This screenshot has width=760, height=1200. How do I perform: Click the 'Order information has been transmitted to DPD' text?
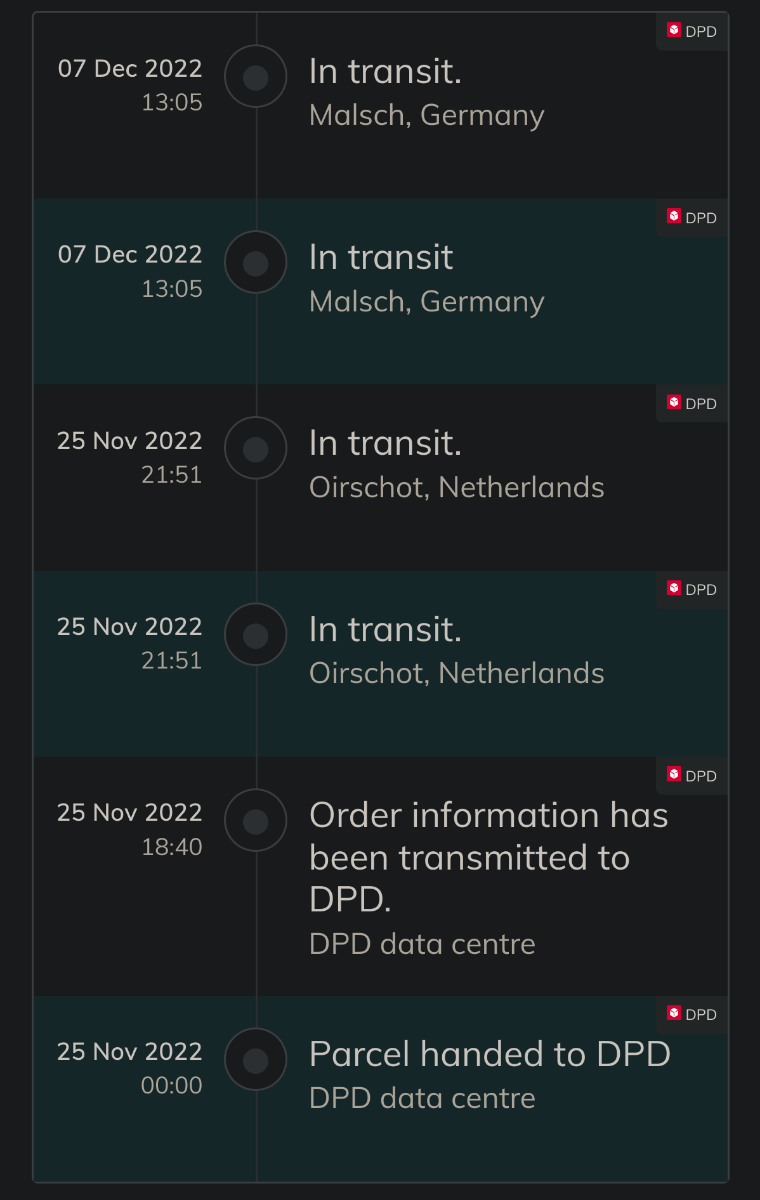tap(488, 857)
